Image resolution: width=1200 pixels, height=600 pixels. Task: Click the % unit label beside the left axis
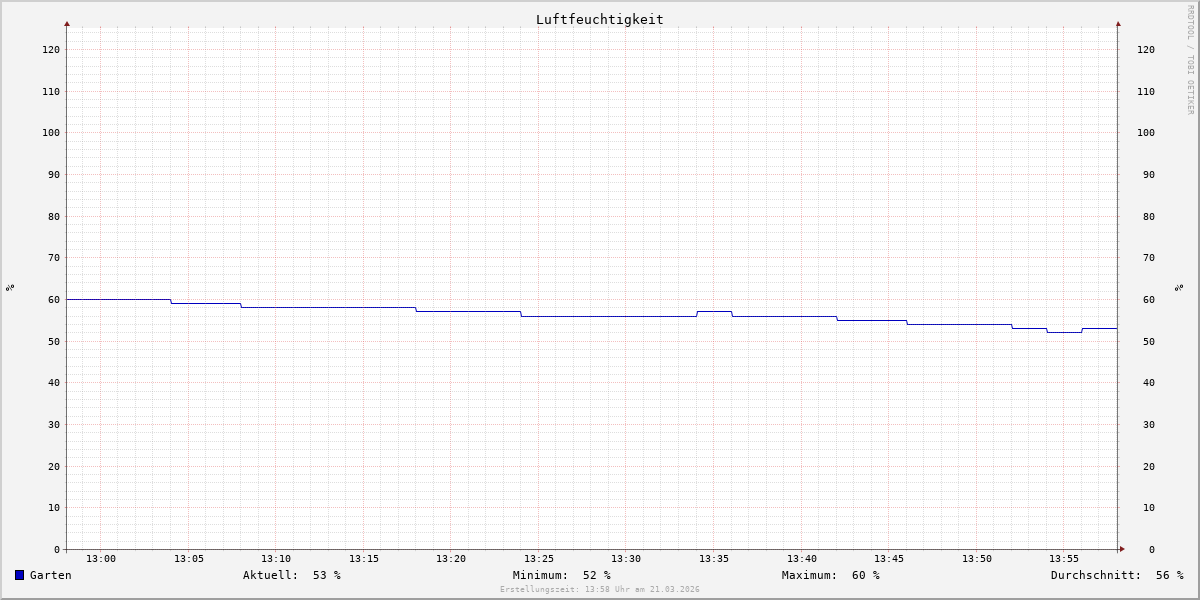[x=10, y=287]
